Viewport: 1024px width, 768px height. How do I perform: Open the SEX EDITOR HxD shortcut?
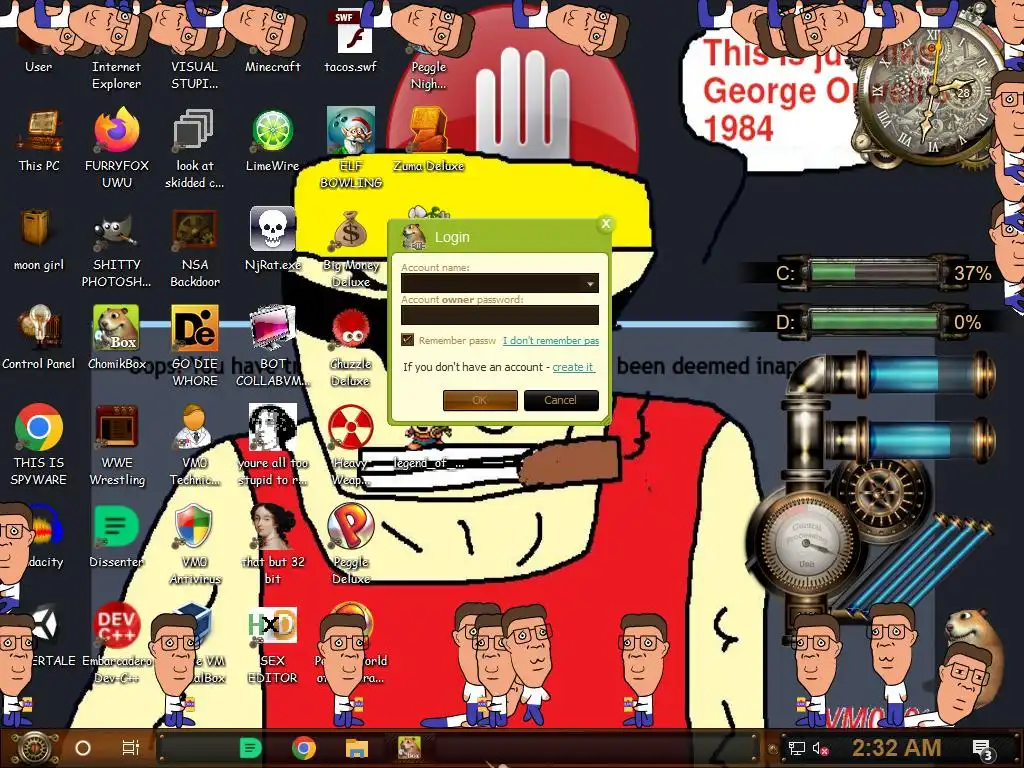click(272, 647)
